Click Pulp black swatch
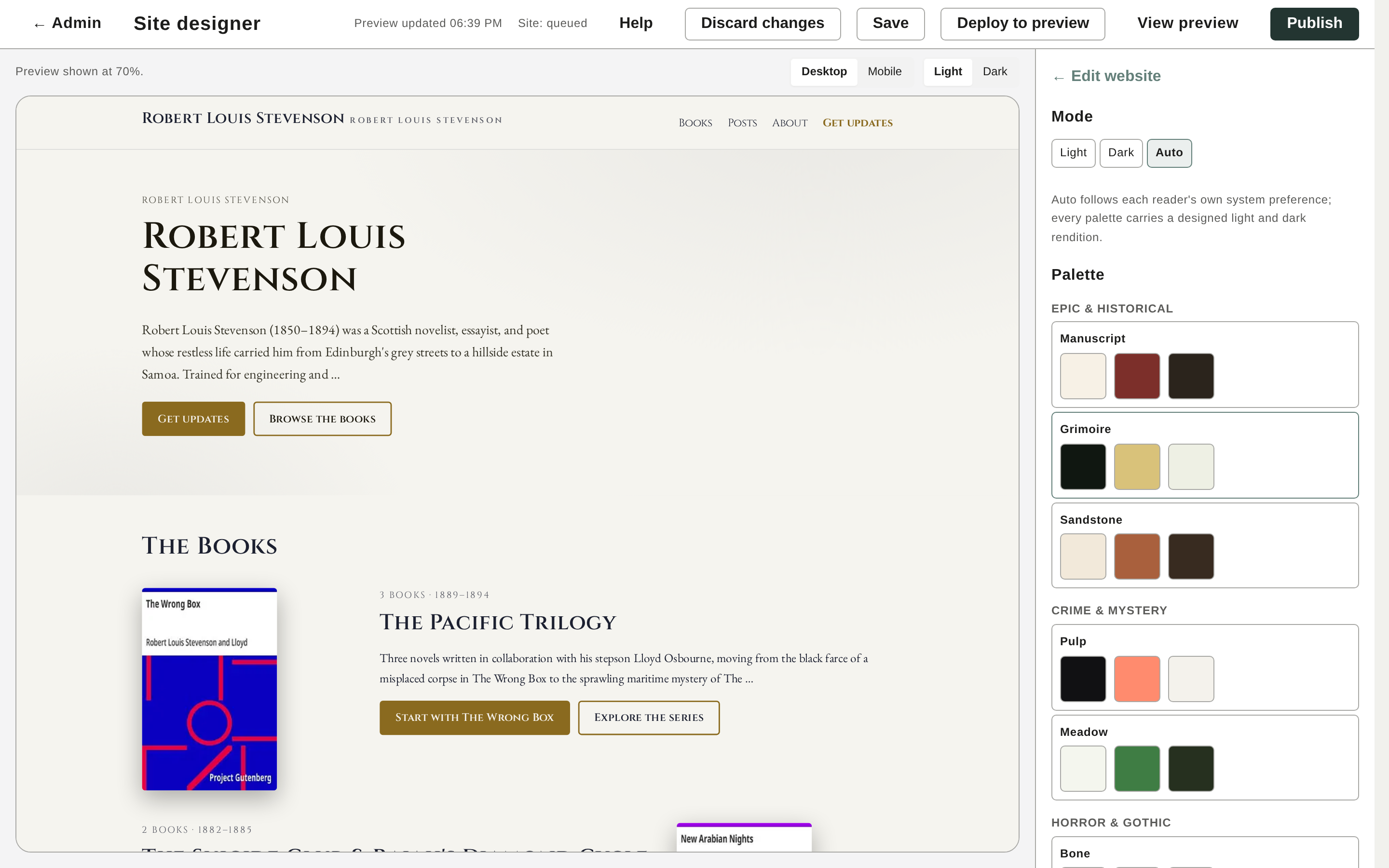Screen dimensions: 1389x868 [1082, 678]
